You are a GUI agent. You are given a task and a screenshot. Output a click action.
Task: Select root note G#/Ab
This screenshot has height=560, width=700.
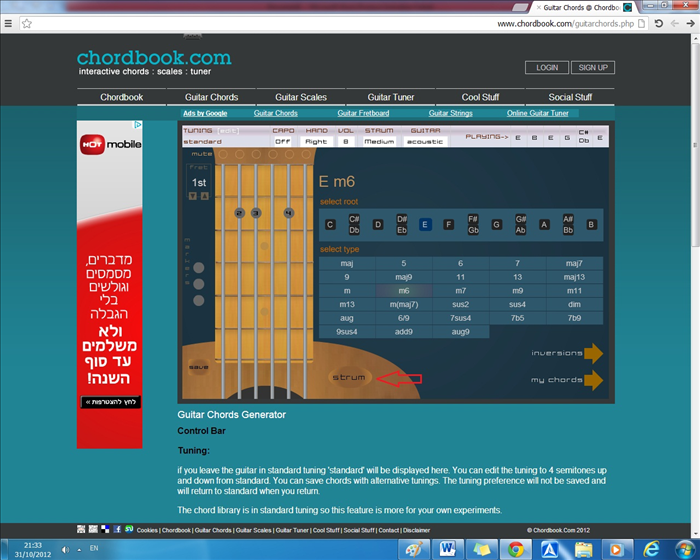521,225
